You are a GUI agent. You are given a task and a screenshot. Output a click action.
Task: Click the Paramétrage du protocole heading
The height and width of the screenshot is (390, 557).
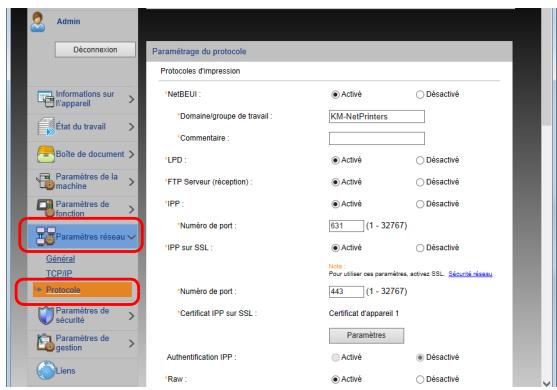click(x=199, y=52)
